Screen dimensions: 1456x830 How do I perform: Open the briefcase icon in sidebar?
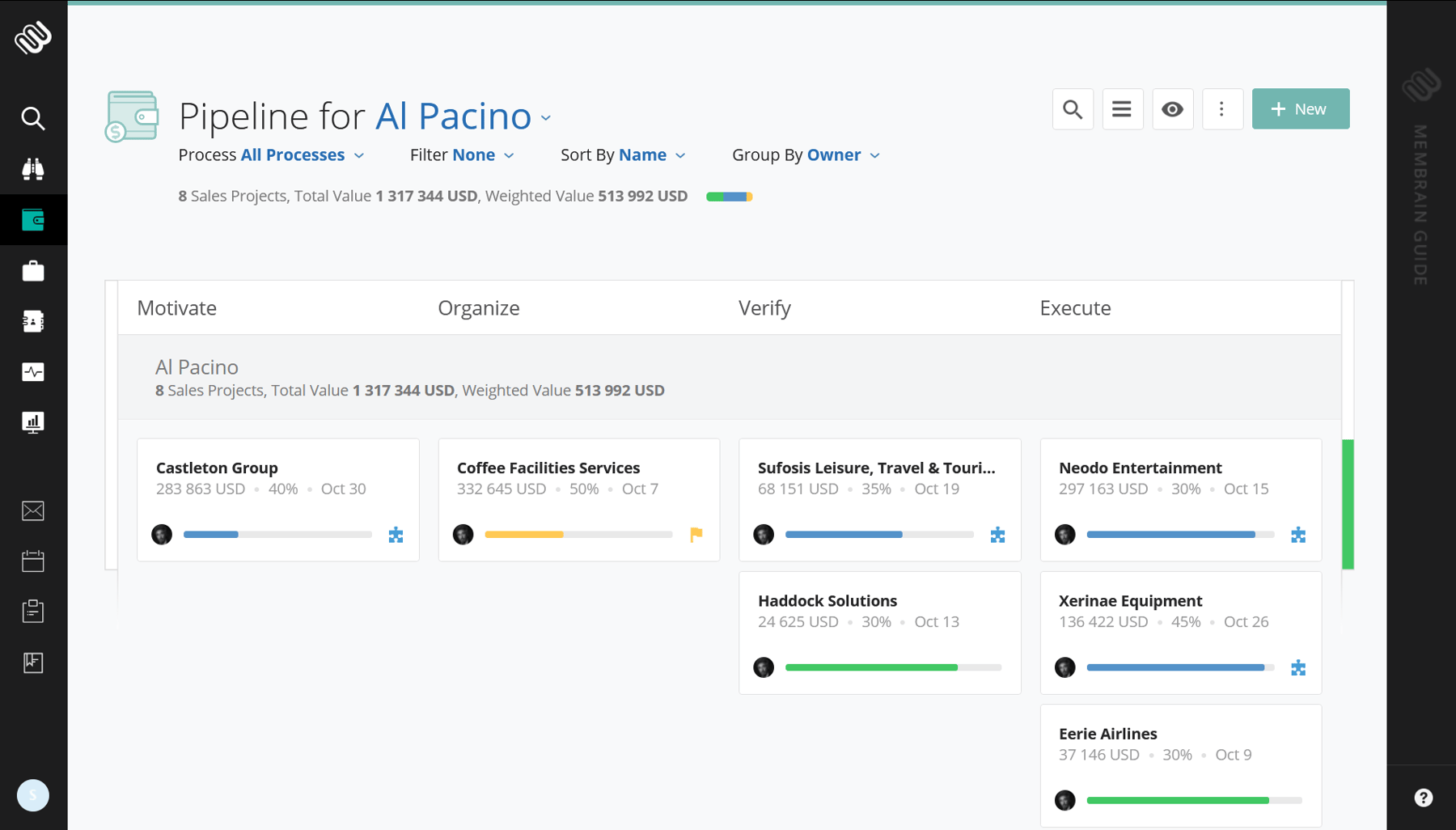point(33,270)
